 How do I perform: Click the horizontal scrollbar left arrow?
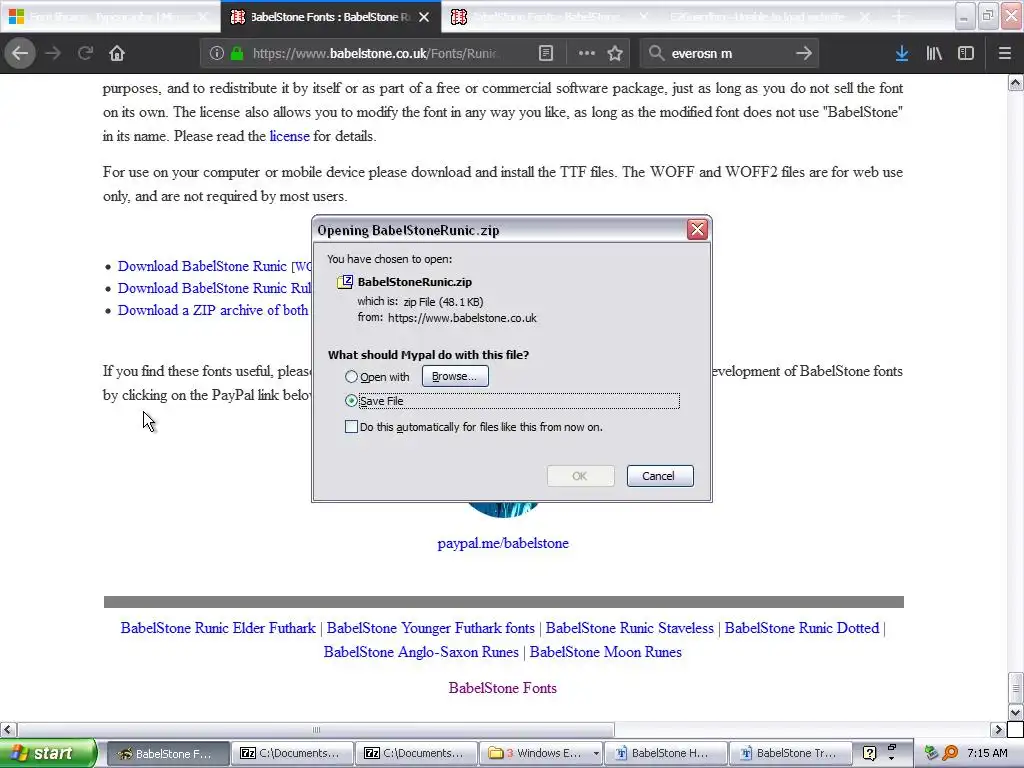click(x=8, y=729)
